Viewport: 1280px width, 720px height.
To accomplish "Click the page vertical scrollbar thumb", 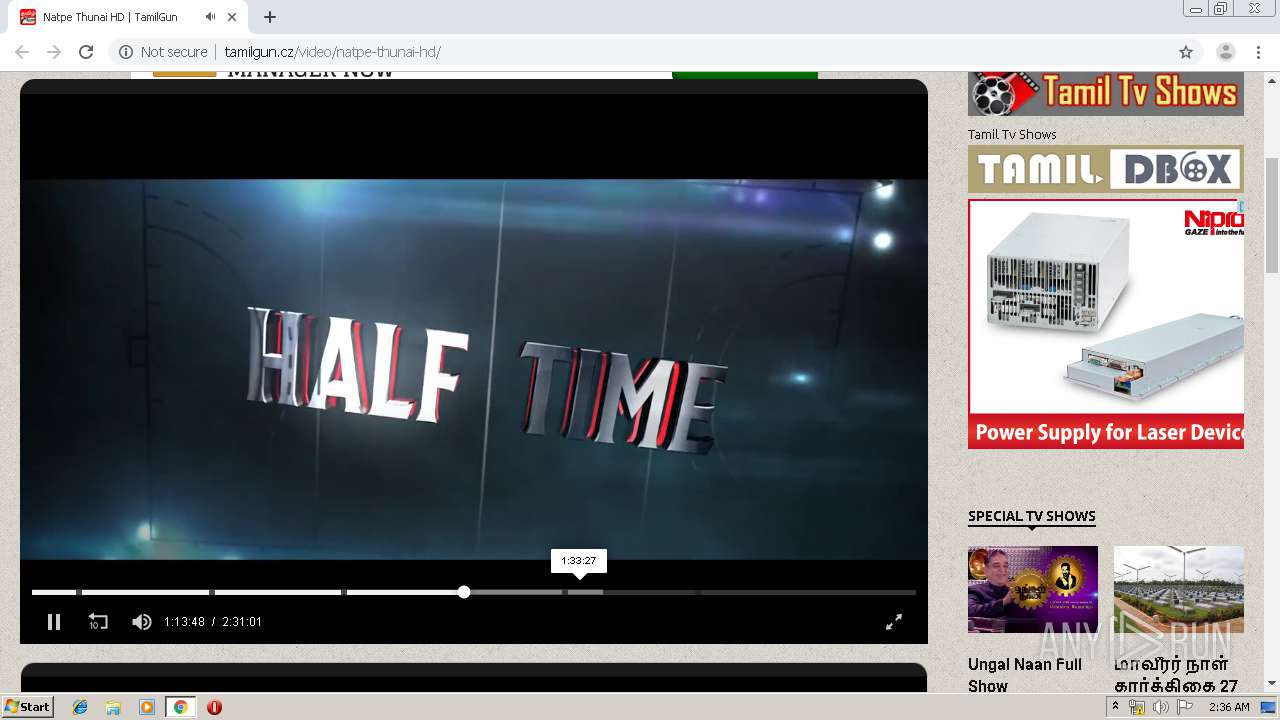I will pos(1272,214).
